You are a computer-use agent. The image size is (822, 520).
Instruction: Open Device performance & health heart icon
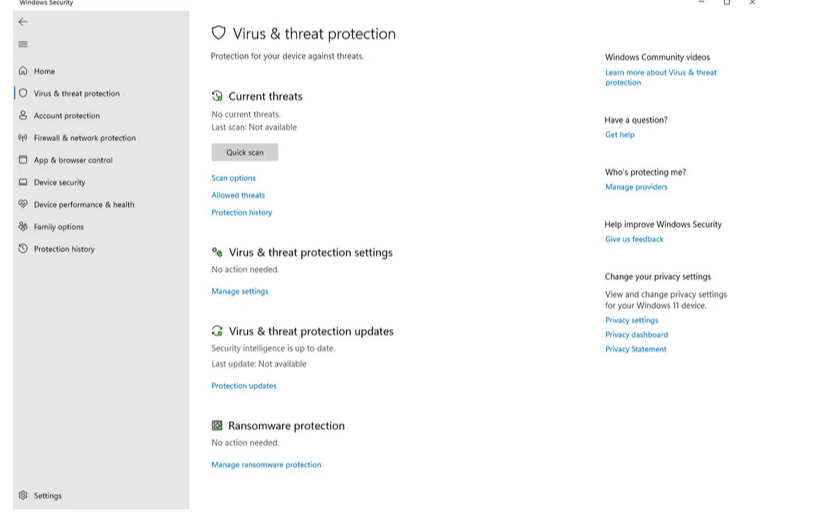coord(23,204)
